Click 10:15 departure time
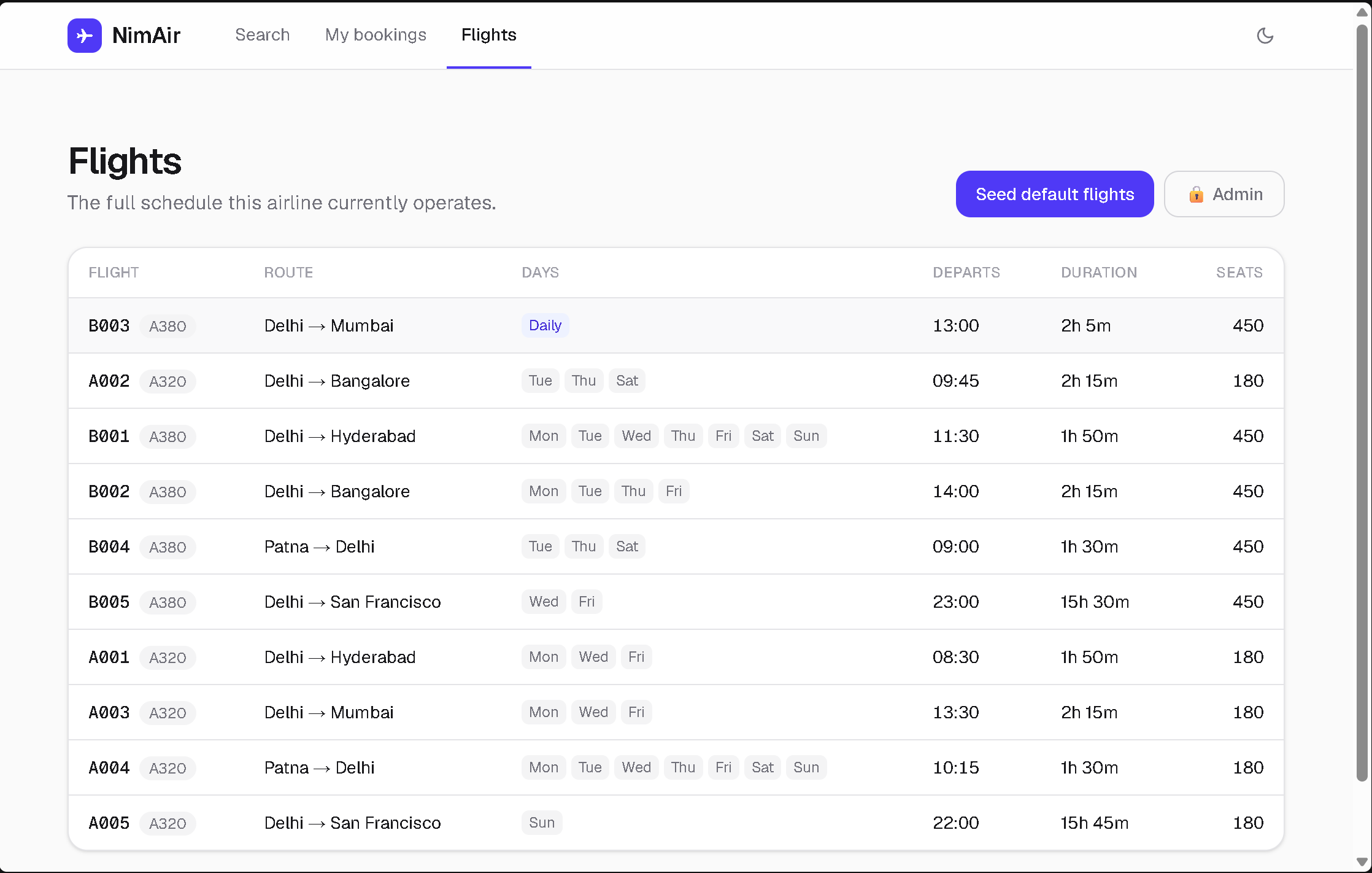This screenshot has height=873, width=1372. coord(955,767)
